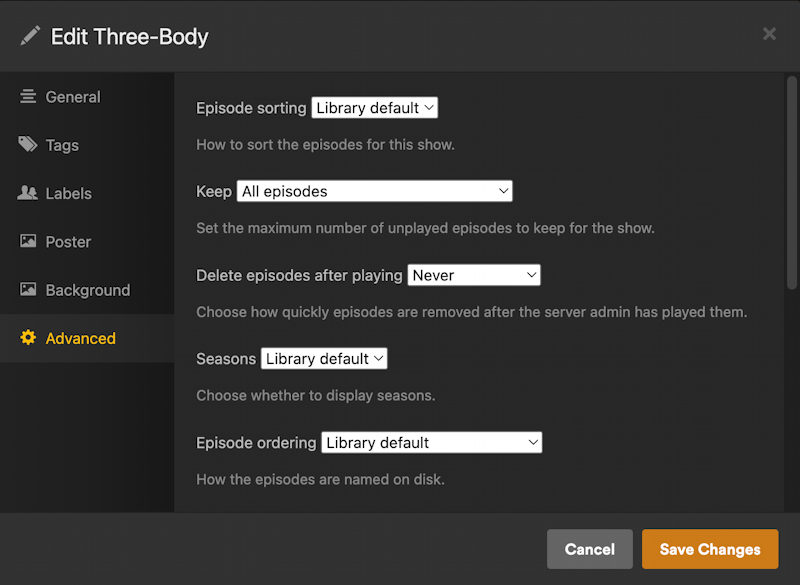Click 'How to sort the episodes' description
This screenshot has height=585, width=800.
coord(325,145)
